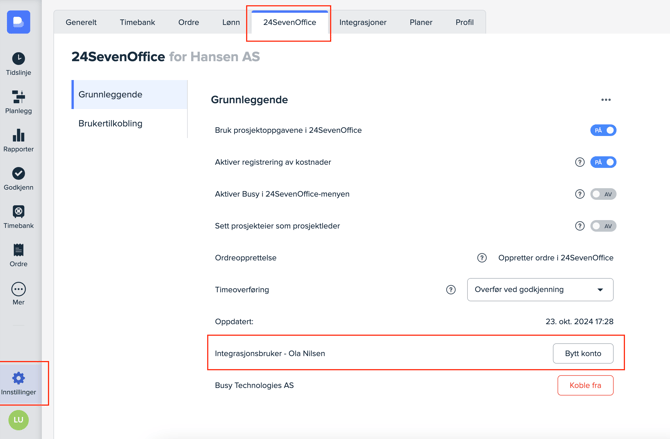Open Tidslinje from the sidebar

click(18, 64)
